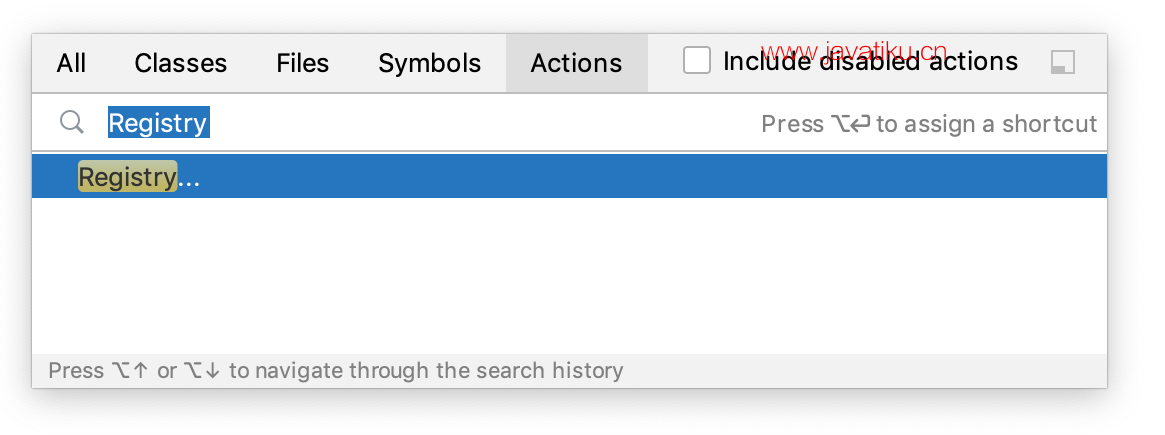This screenshot has width=1165, height=435.
Task: Open the Classes tab
Action: 181,63
